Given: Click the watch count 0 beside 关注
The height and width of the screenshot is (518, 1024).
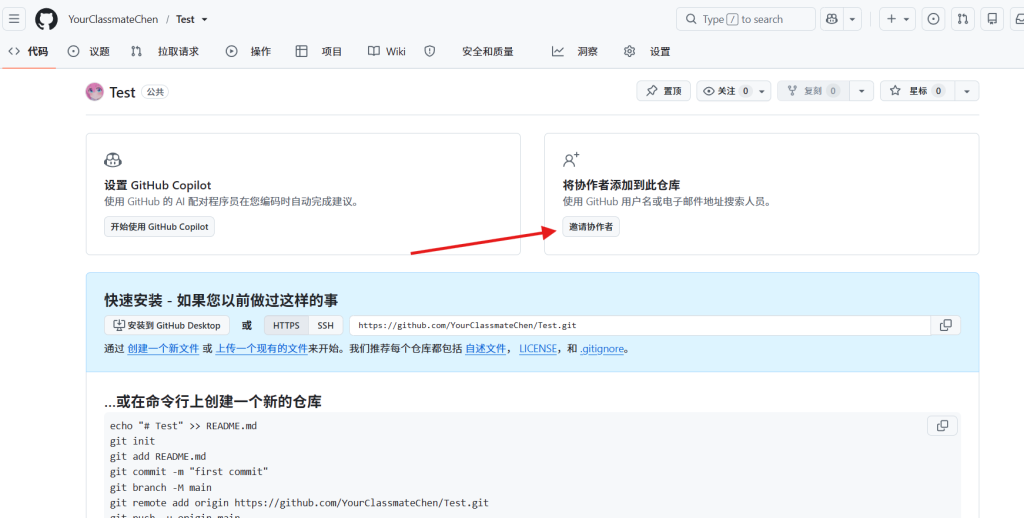Looking at the screenshot, I should [x=745, y=91].
